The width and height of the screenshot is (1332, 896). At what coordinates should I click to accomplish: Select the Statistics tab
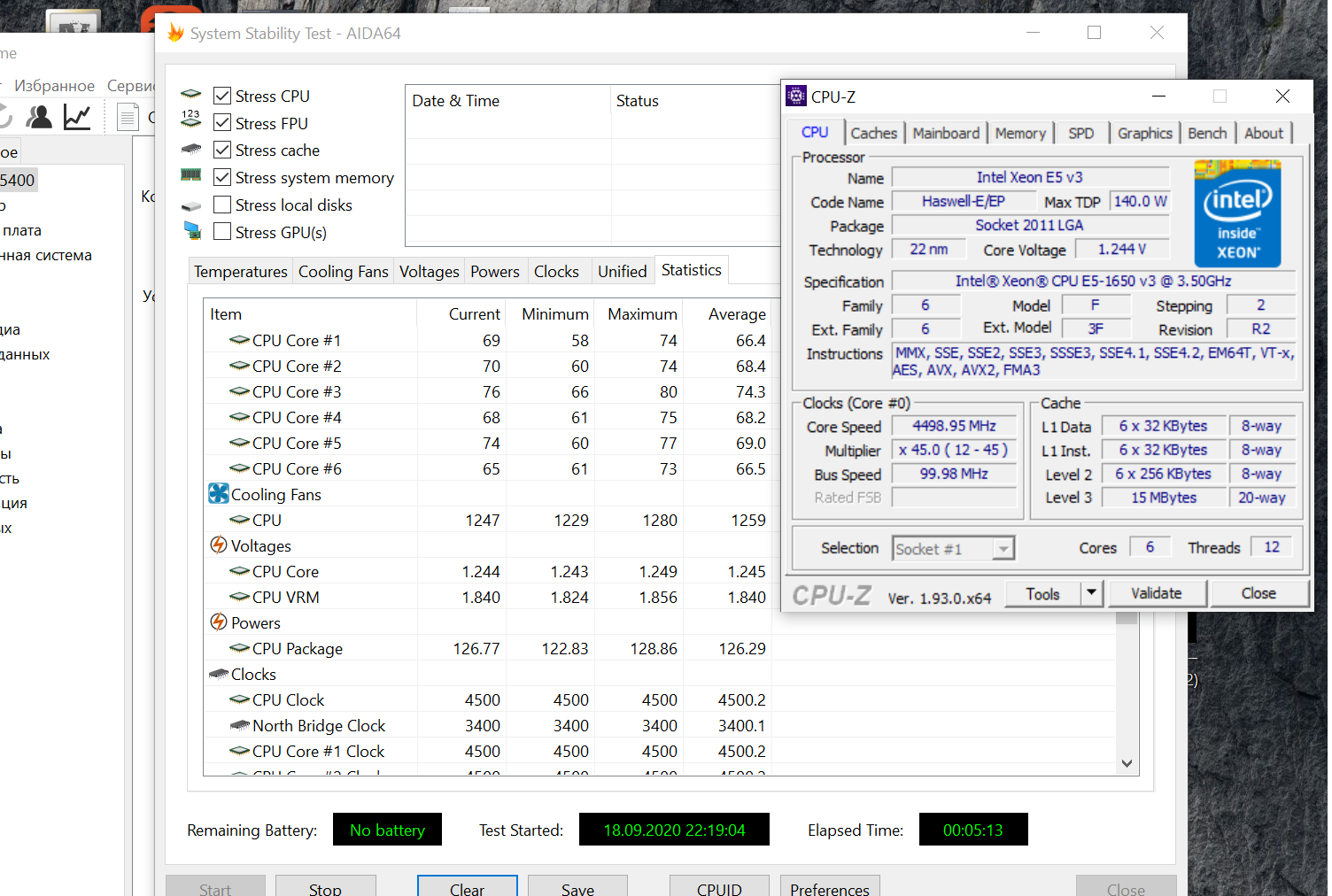[x=692, y=270]
